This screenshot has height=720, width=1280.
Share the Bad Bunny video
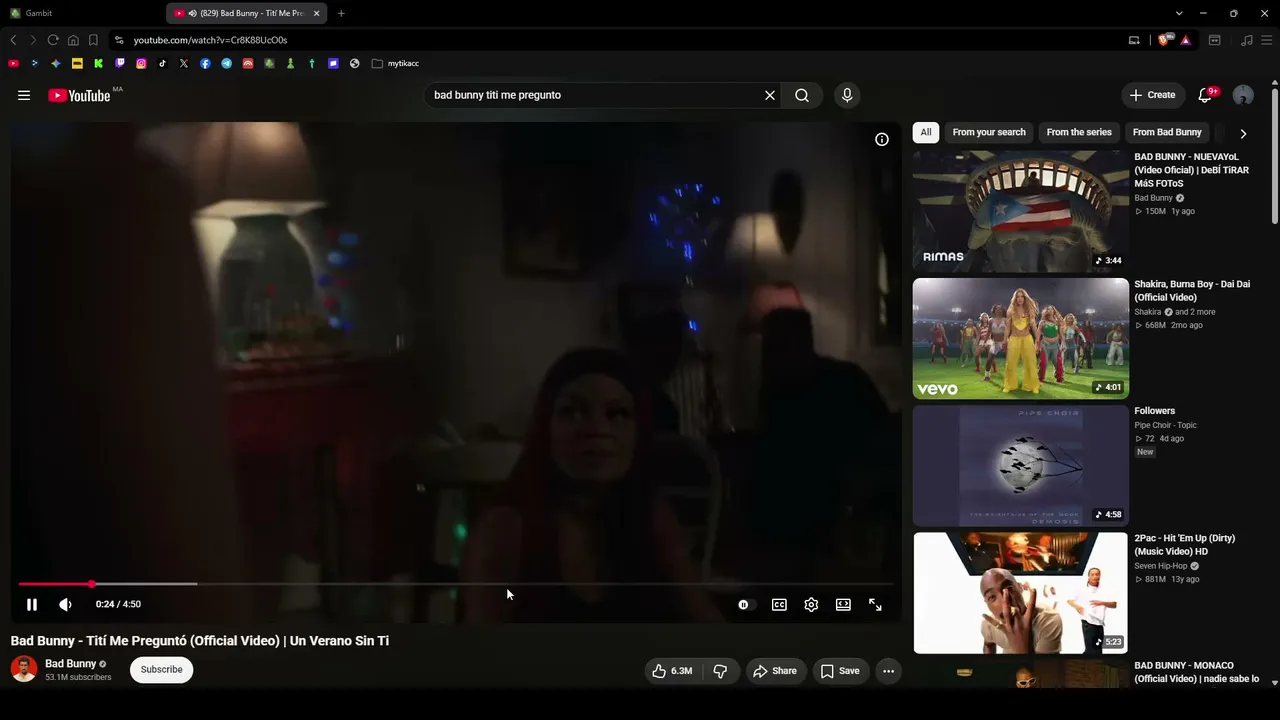coord(775,671)
